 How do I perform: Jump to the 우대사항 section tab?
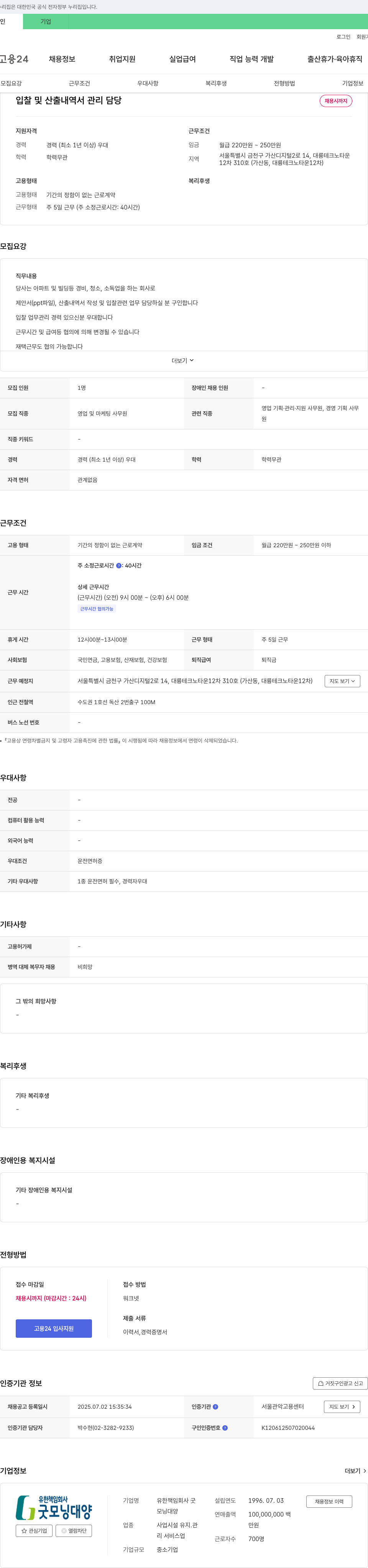point(147,83)
